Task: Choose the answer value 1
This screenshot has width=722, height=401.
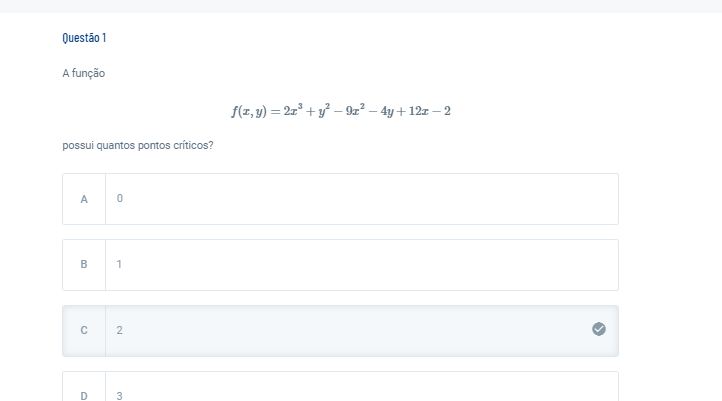Action: 119,264
